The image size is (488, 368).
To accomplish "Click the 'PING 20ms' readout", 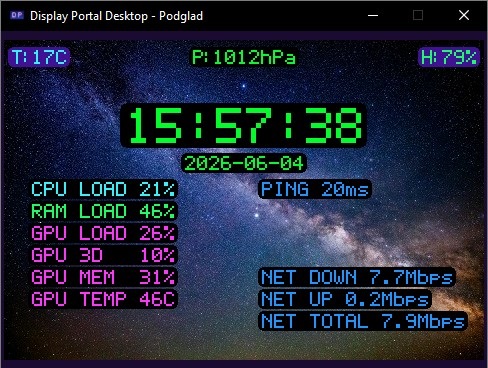I will click(x=315, y=189).
